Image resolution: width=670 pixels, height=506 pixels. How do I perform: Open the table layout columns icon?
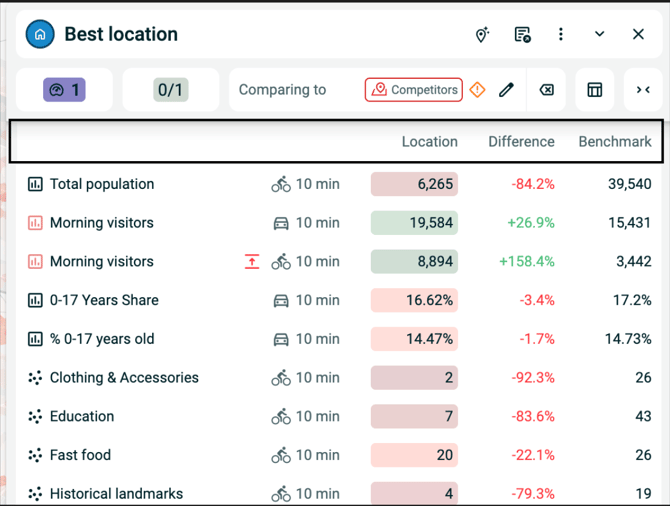pyautogui.click(x=595, y=90)
